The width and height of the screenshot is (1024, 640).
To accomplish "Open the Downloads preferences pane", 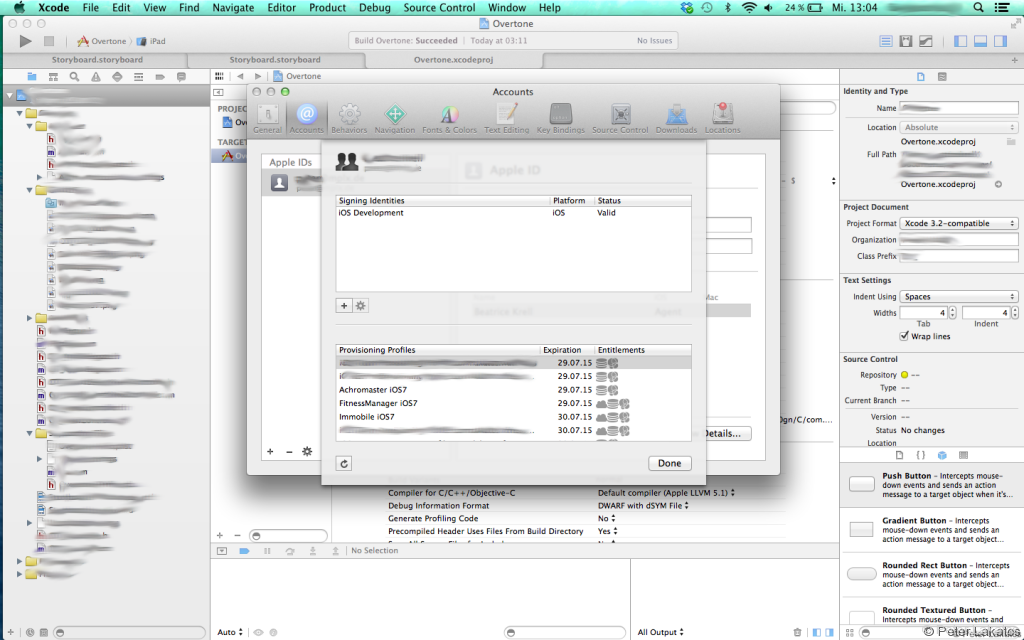I will click(677, 119).
